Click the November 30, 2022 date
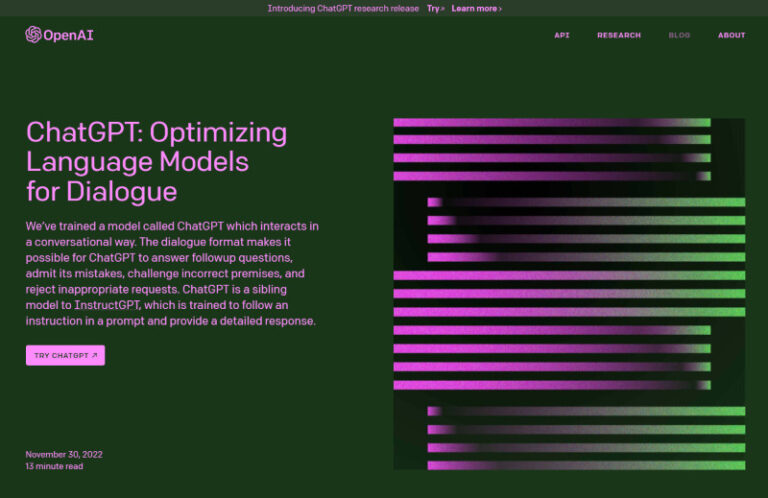The width and height of the screenshot is (768, 498). (x=64, y=454)
